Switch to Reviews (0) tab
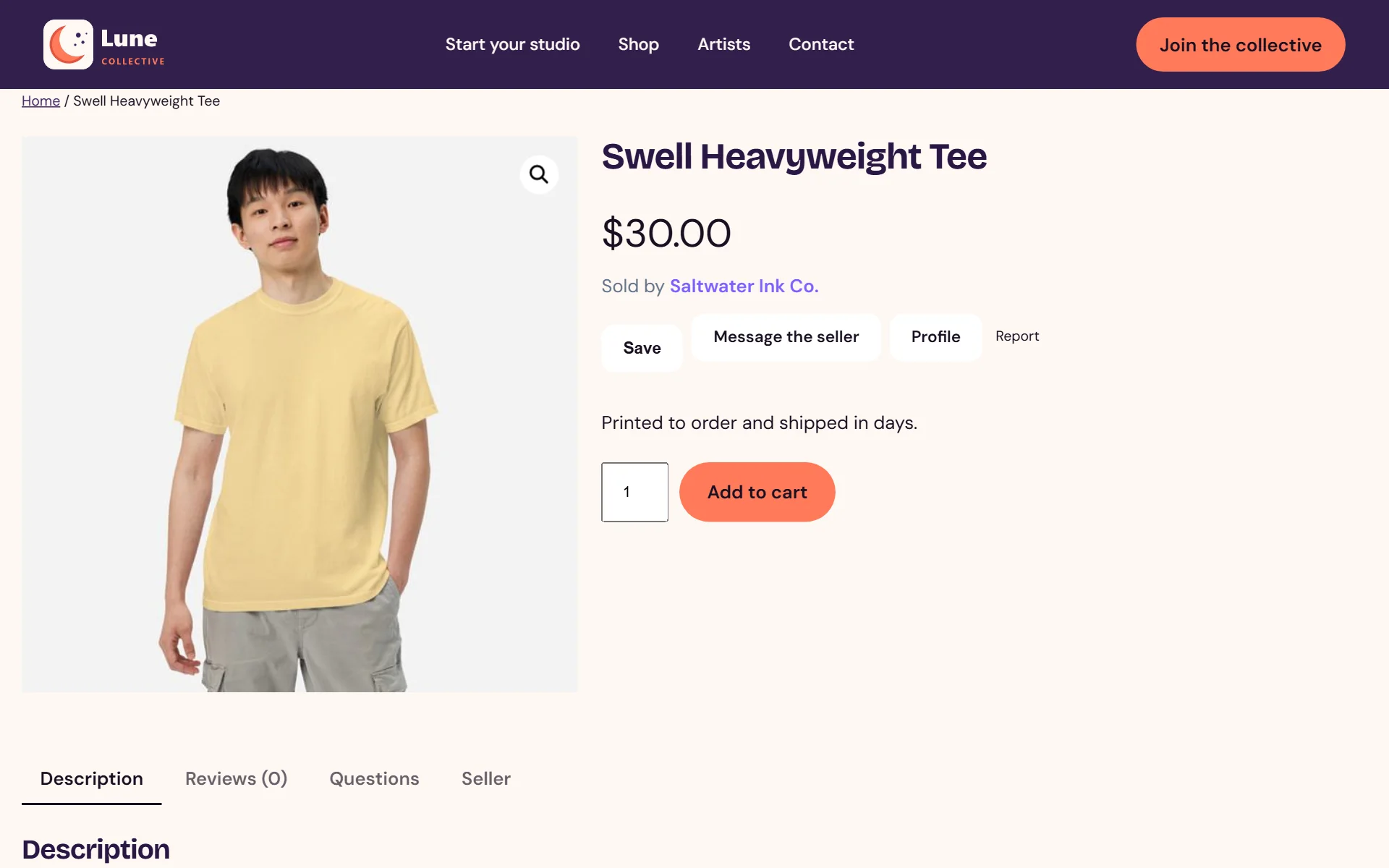Screen dimensions: 1389x868 tap(236, 779)
